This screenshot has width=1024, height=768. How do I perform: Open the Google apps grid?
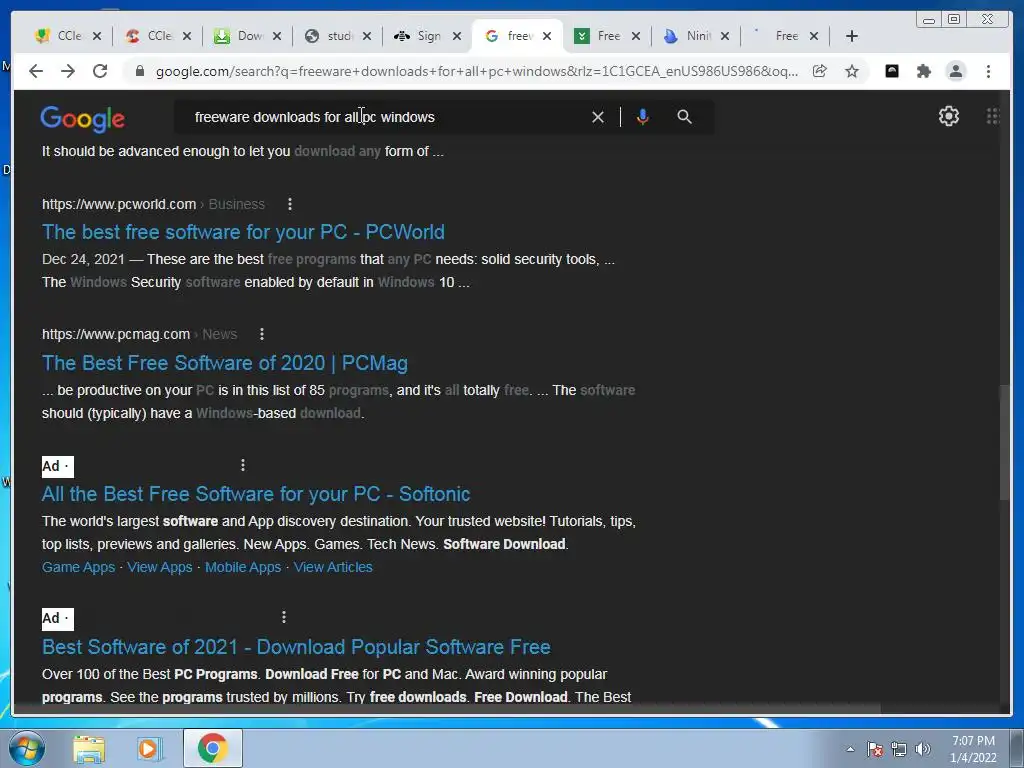pyautogui.click(x=993, y=116)
